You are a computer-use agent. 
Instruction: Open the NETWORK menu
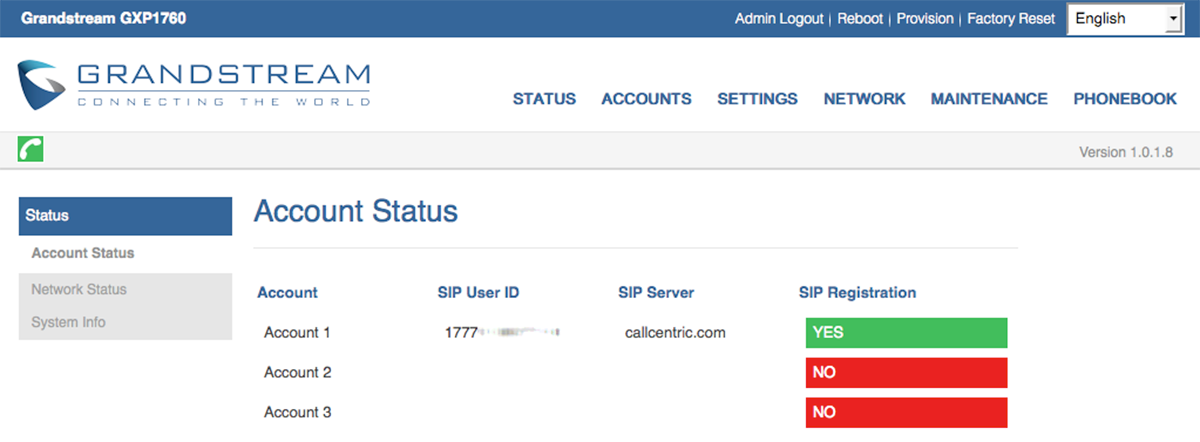click(864, 99)
